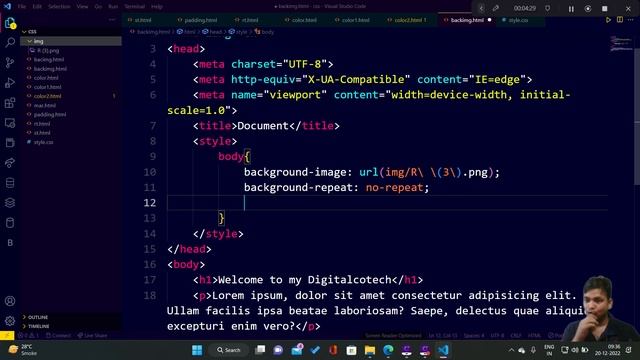The width and height of the screenshot is (640, 360).
Task: Open Microsoft Edge from taskbar
Action: (388, 350)
